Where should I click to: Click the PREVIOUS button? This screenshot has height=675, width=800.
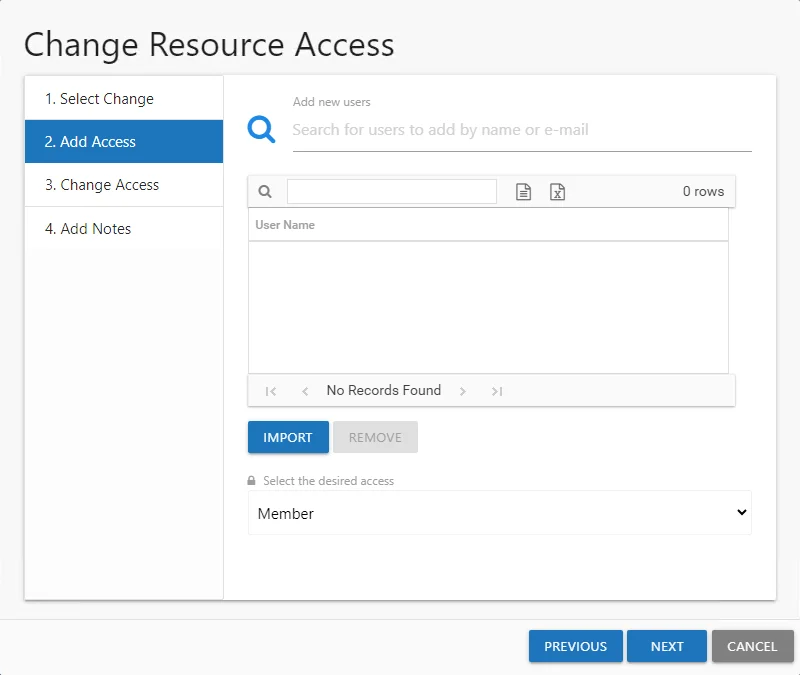click(x=576, y=646)
